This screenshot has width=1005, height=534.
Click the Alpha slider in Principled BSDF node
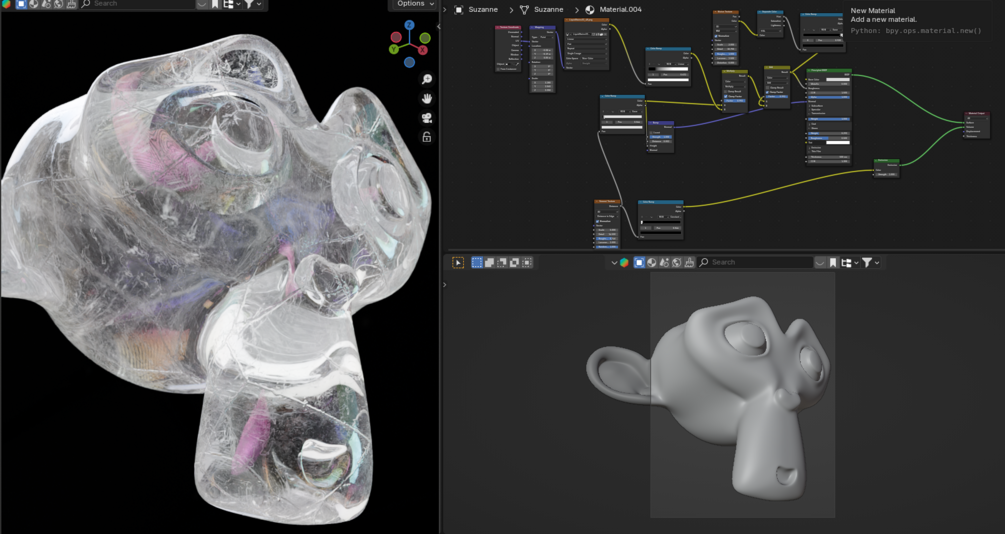(x=829, y=97)
